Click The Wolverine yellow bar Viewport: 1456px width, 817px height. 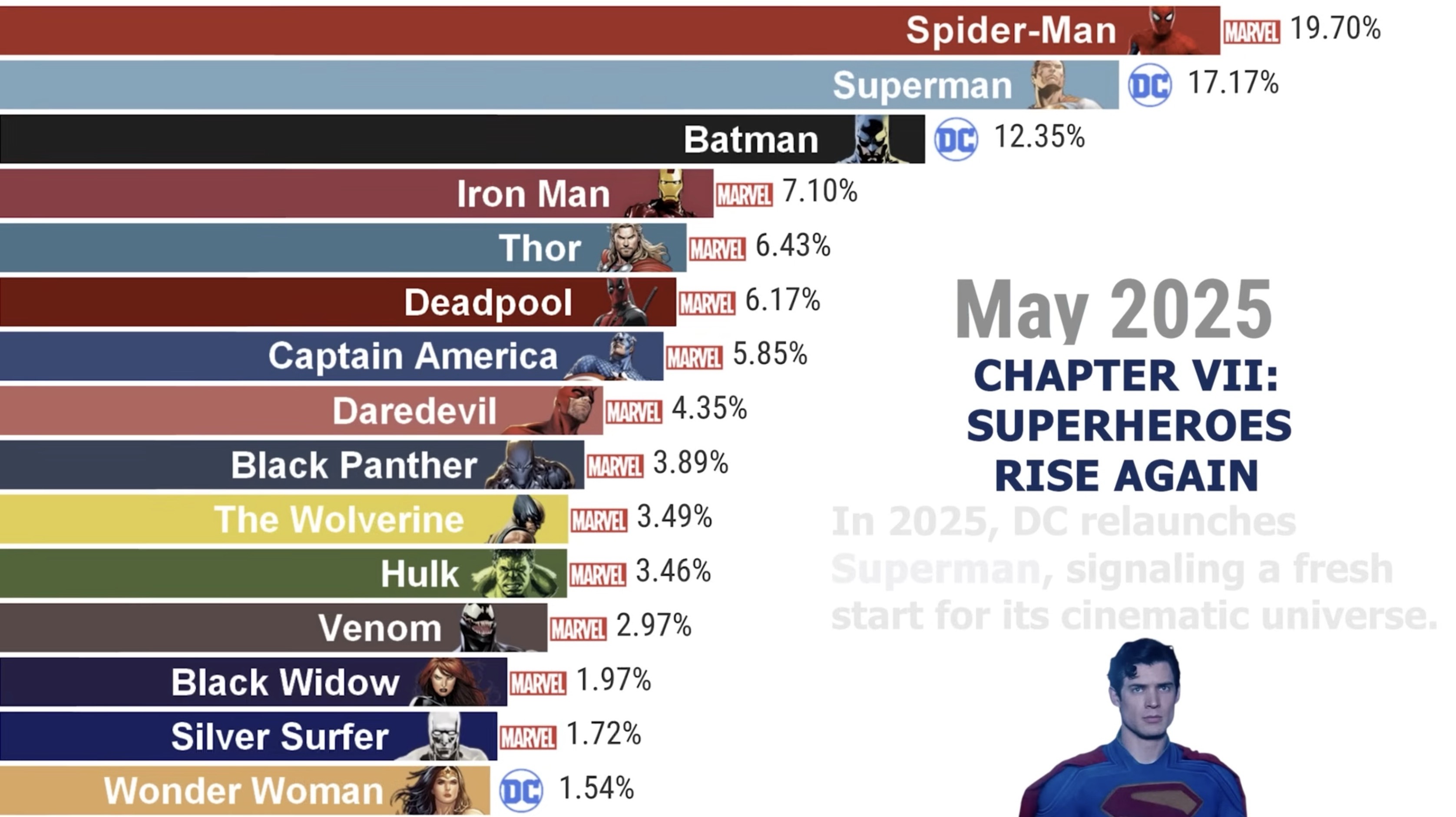tap(284, 519)
